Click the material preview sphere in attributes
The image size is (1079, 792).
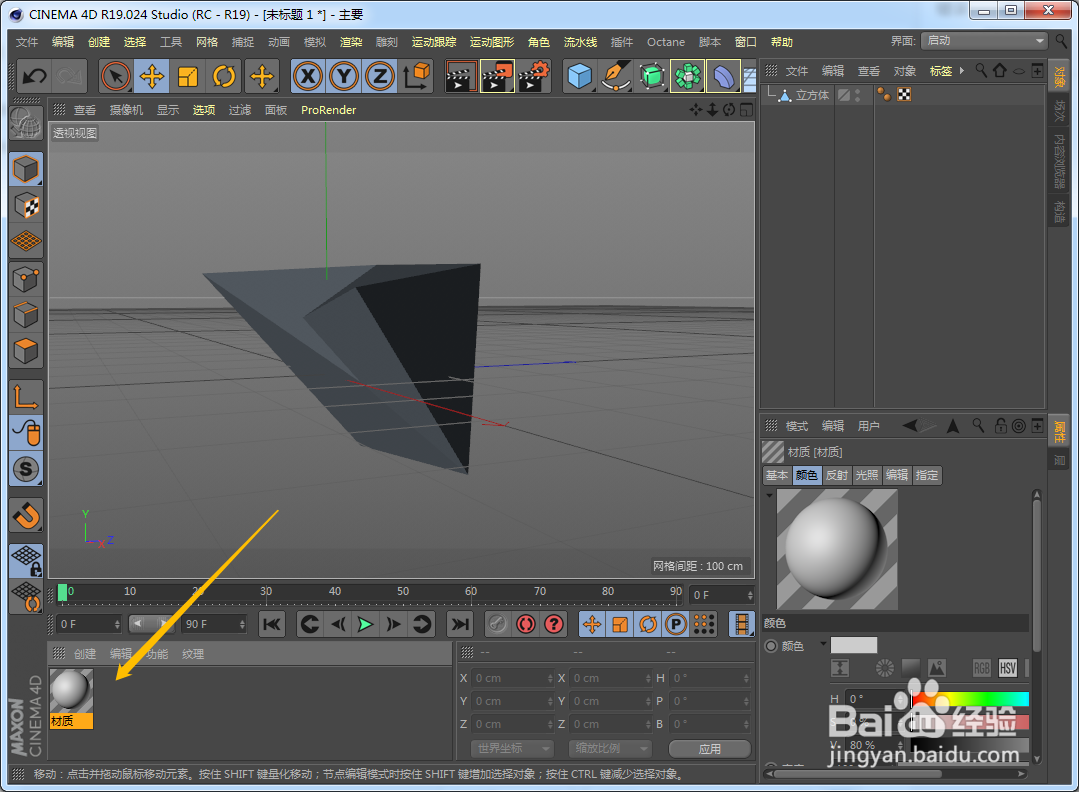pyautogui.click(x=837, y=549)
